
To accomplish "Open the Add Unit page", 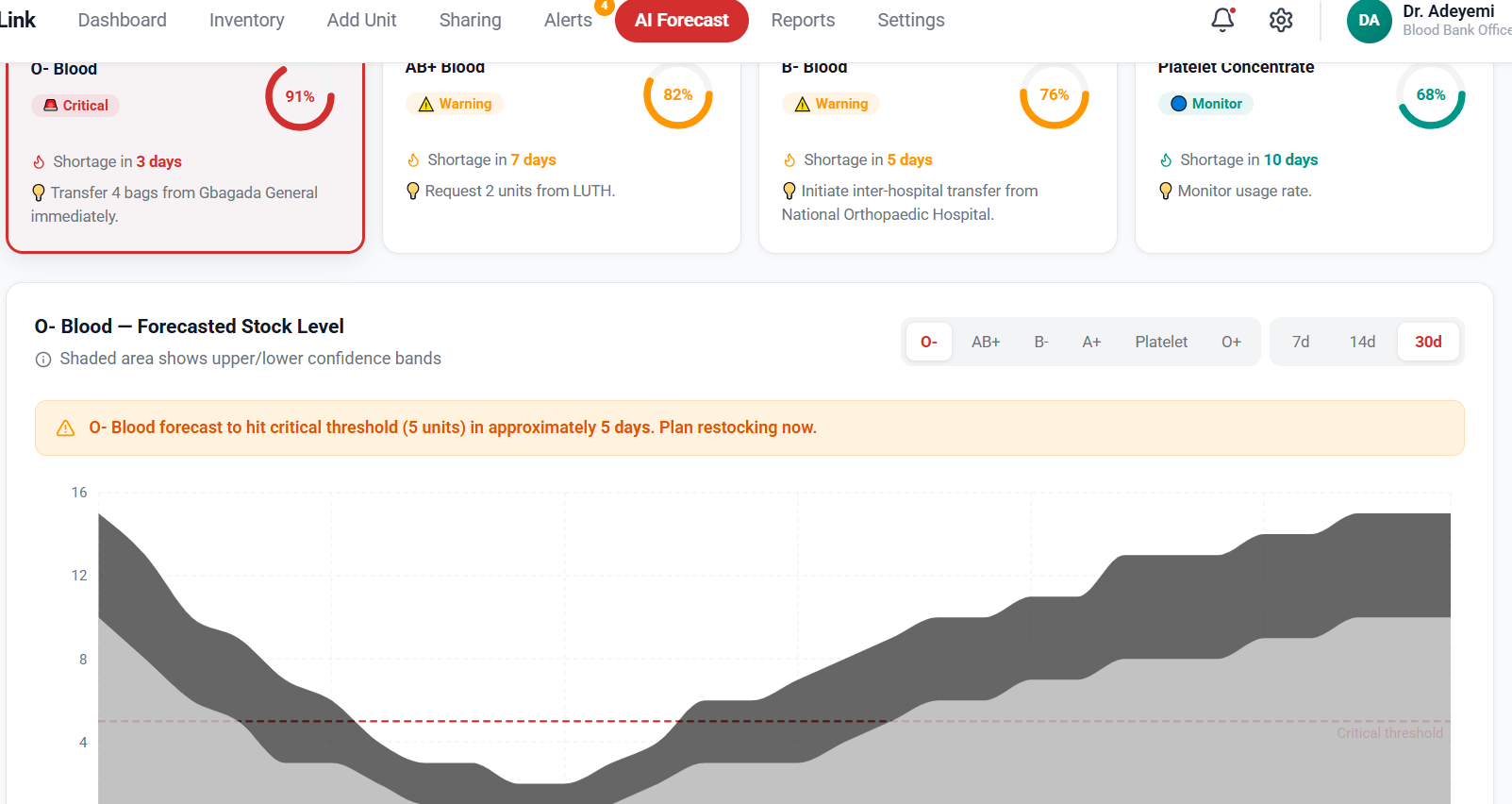I will (x=361, y=20).
